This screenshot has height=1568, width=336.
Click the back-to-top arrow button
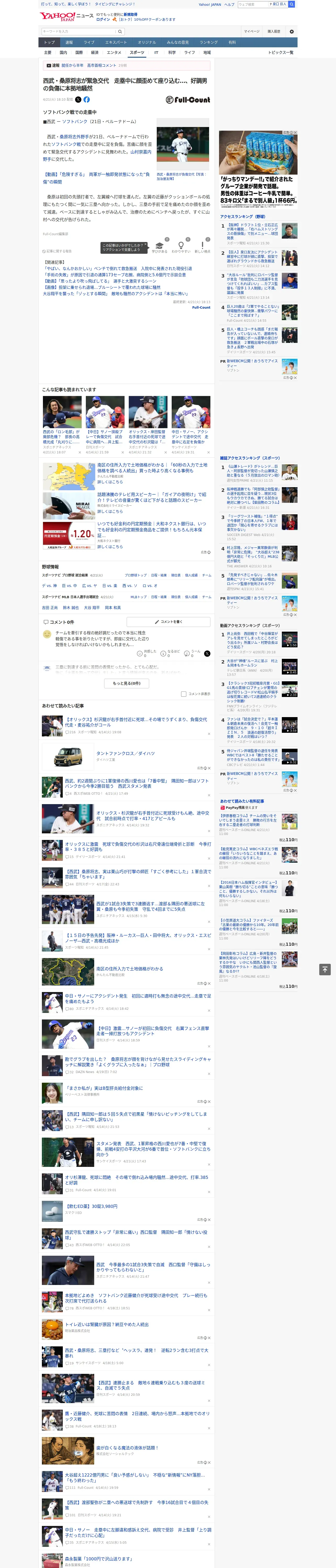click(x=325, y=969)
